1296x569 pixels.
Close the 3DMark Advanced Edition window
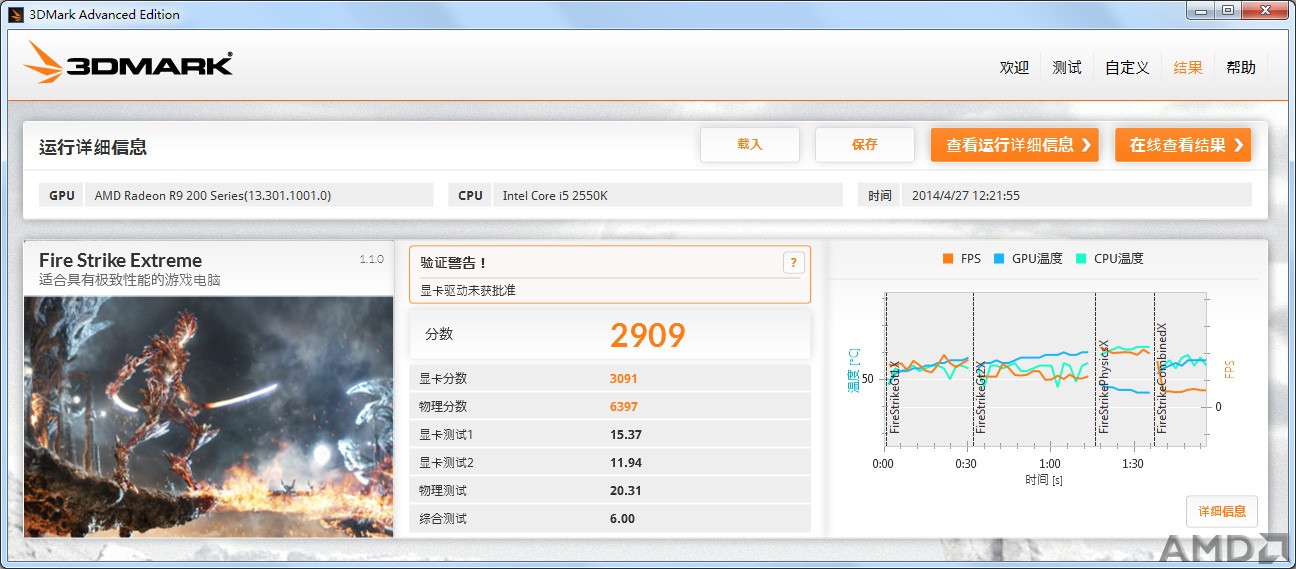1263,10
